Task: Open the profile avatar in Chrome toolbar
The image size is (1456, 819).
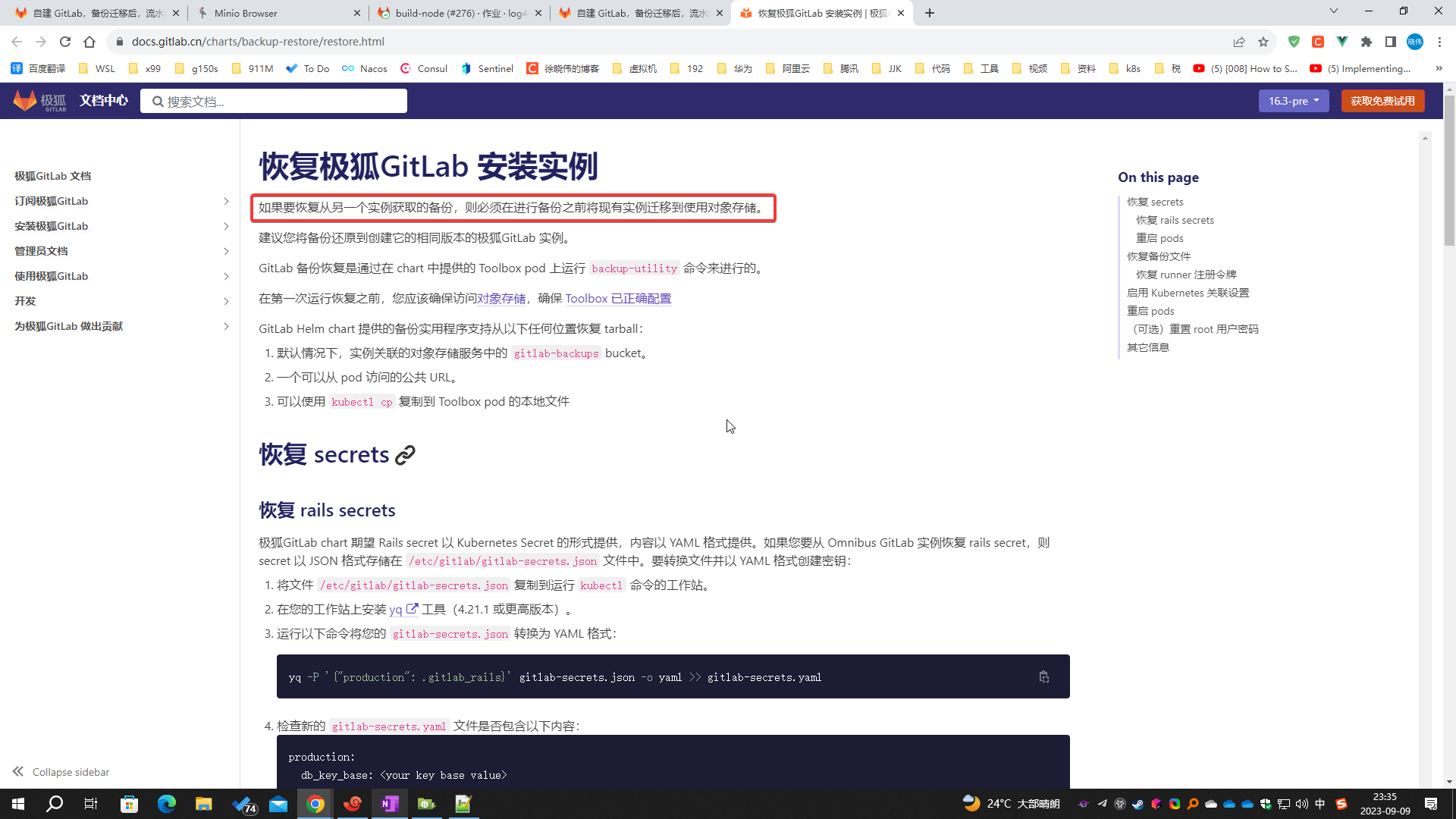Action: pyautogui.click(x=1415, y=42)
